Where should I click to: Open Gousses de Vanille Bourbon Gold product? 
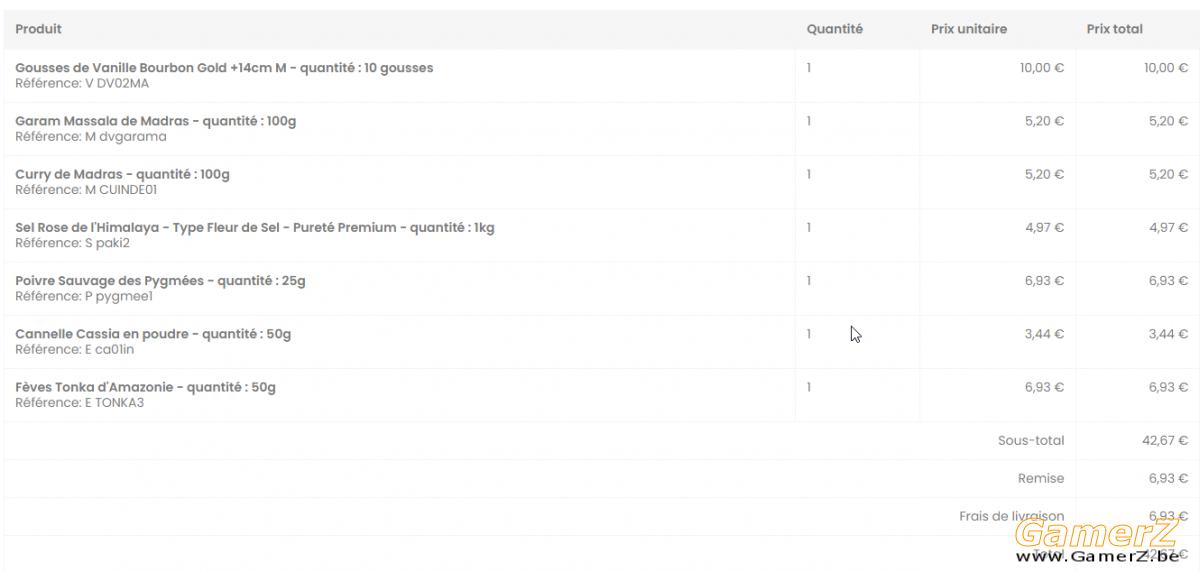pos(224,68)
